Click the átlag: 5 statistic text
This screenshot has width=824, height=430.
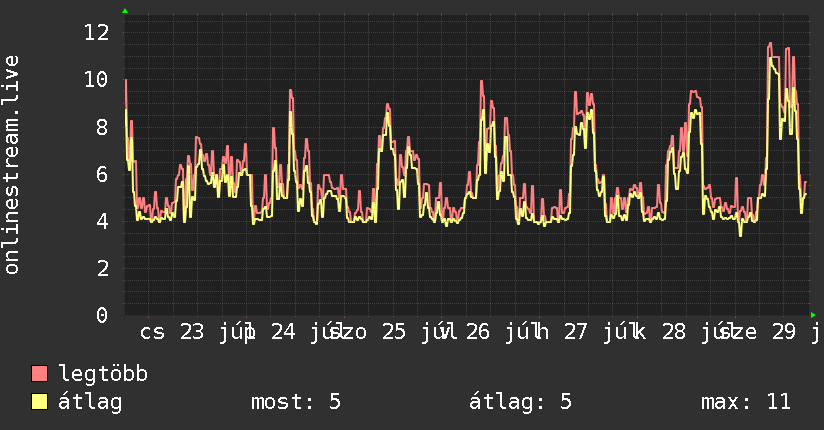click(x=520, y=402)
